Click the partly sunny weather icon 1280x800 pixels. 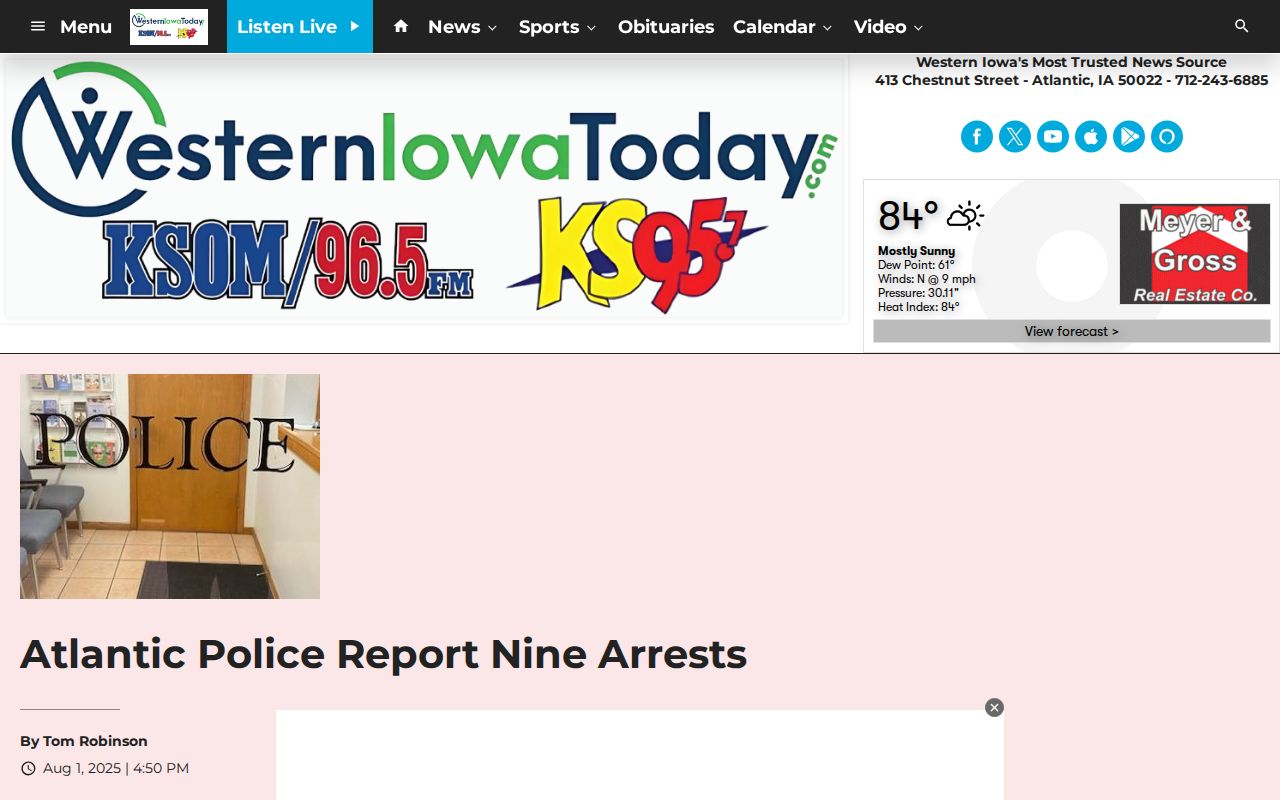click(965, 216)
